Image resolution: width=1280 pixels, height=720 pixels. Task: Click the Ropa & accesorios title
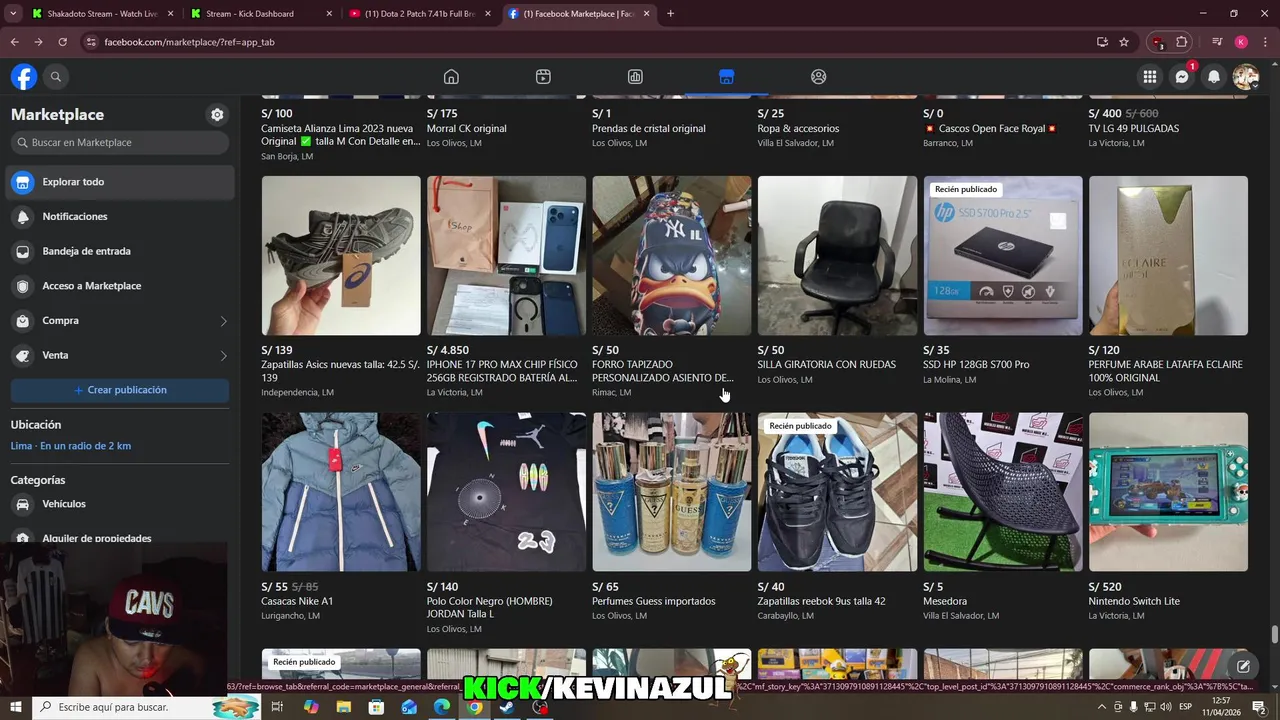799,129
